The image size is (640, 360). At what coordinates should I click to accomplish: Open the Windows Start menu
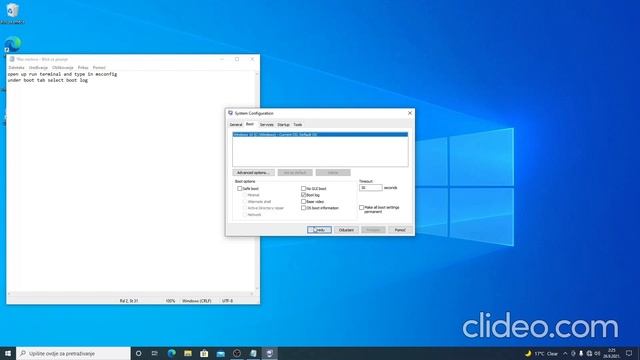click(x=8, y=353)
